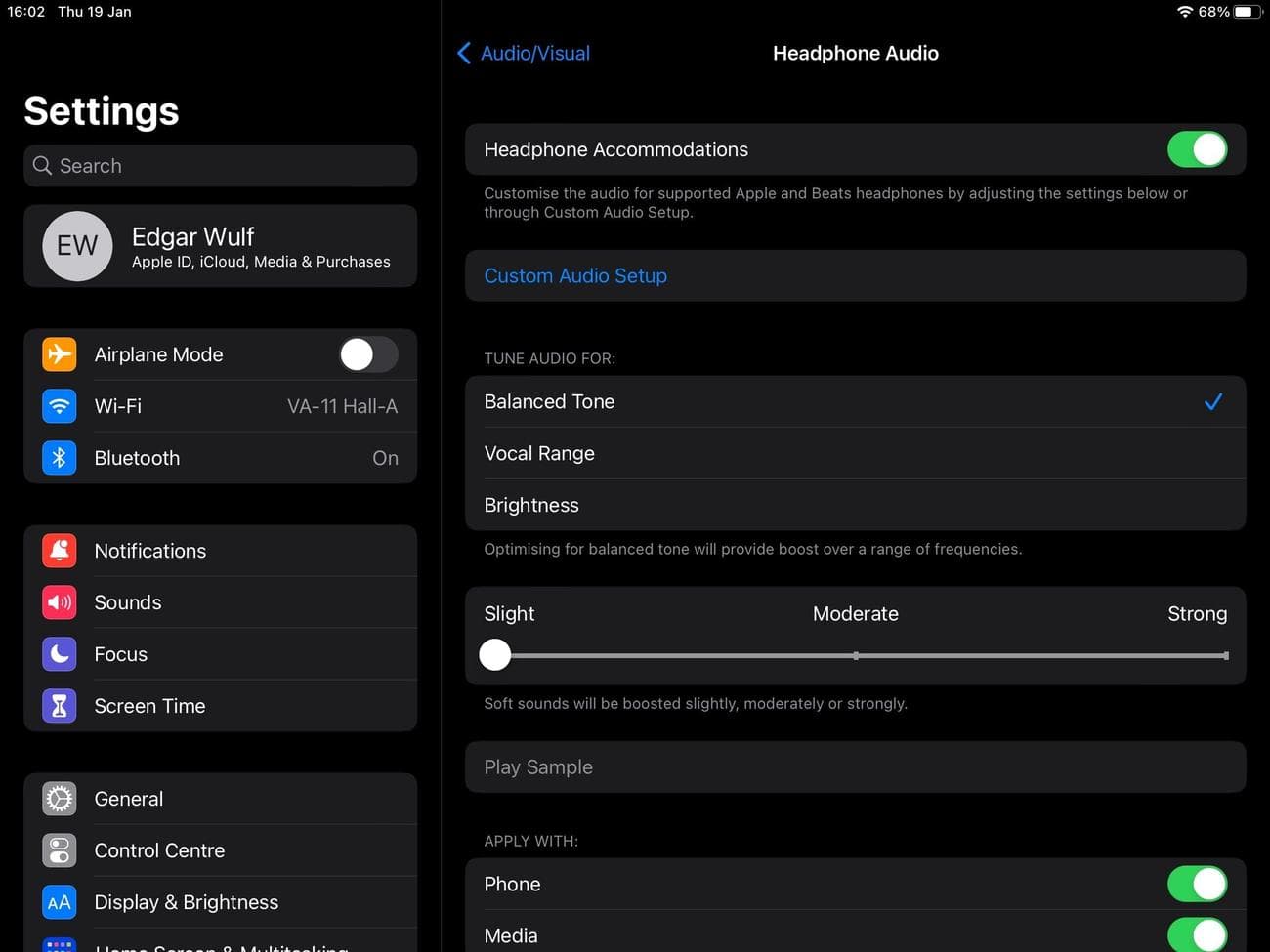
Task: Open the Edgar Wulf Apple ID profile
Action: (x=220, y=247)
